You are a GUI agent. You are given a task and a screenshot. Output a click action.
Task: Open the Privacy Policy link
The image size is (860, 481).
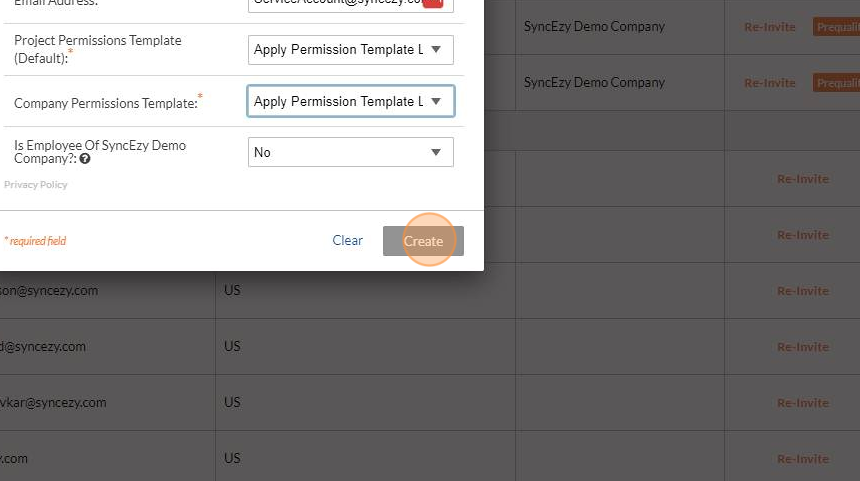[x=36, y=185]
